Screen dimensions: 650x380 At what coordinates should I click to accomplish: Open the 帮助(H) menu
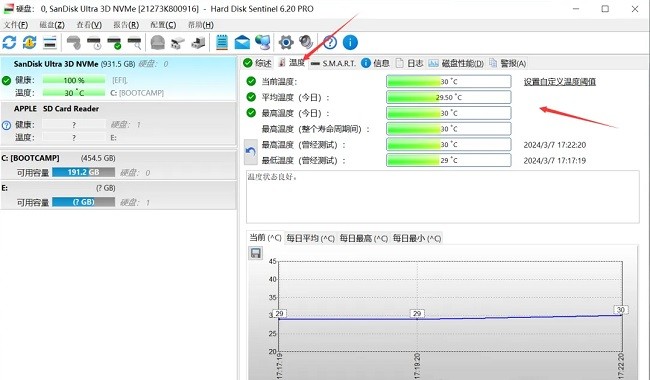point(201,25)
